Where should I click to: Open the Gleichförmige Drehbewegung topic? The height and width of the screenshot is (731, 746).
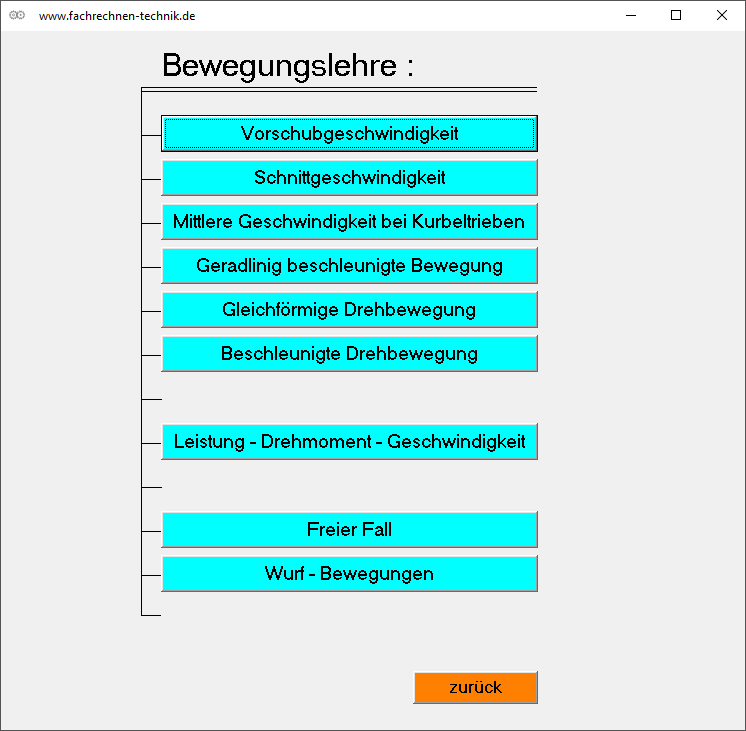[349, 310]
